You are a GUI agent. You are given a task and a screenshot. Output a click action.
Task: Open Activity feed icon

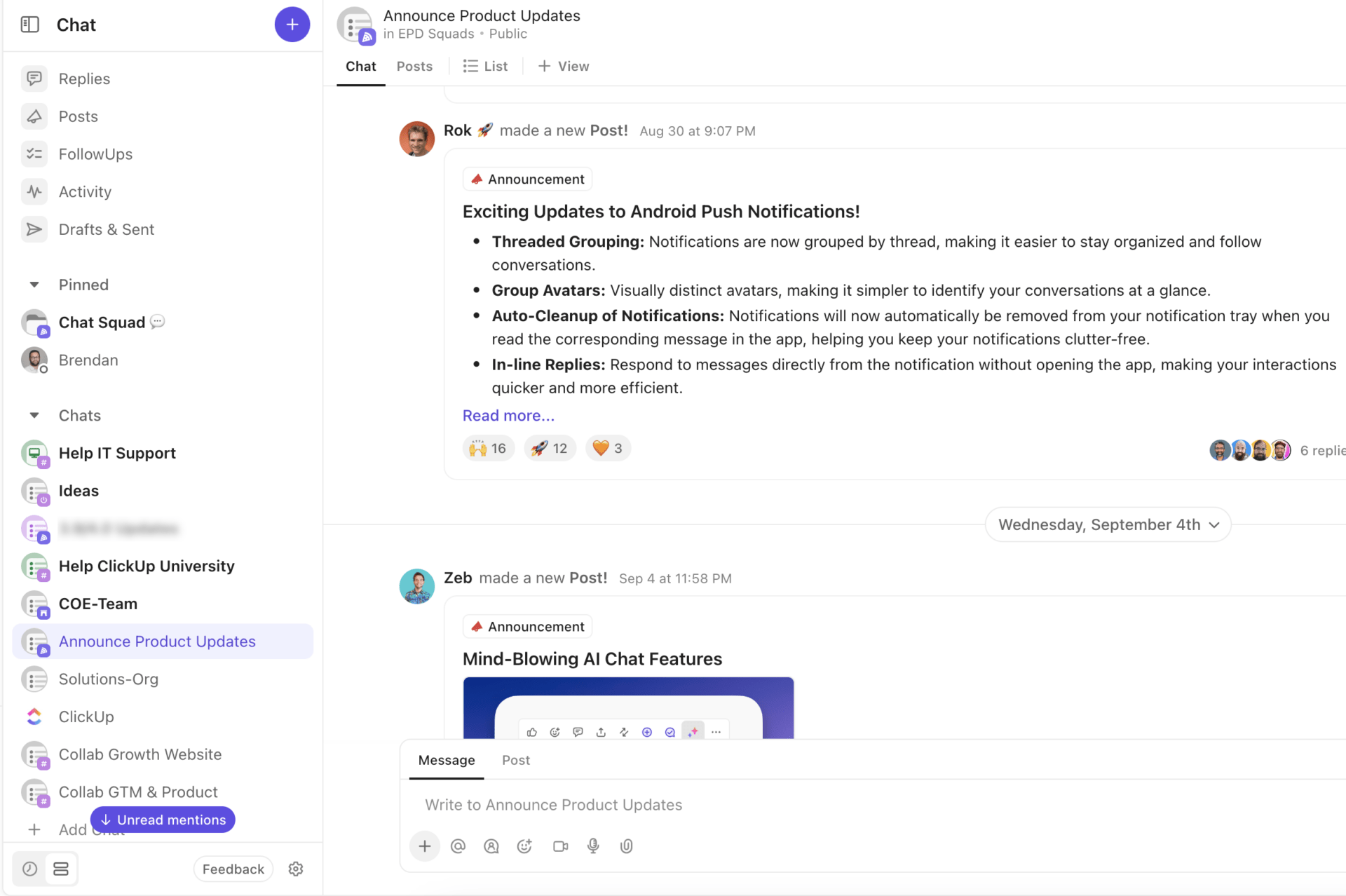click(34, 191)
